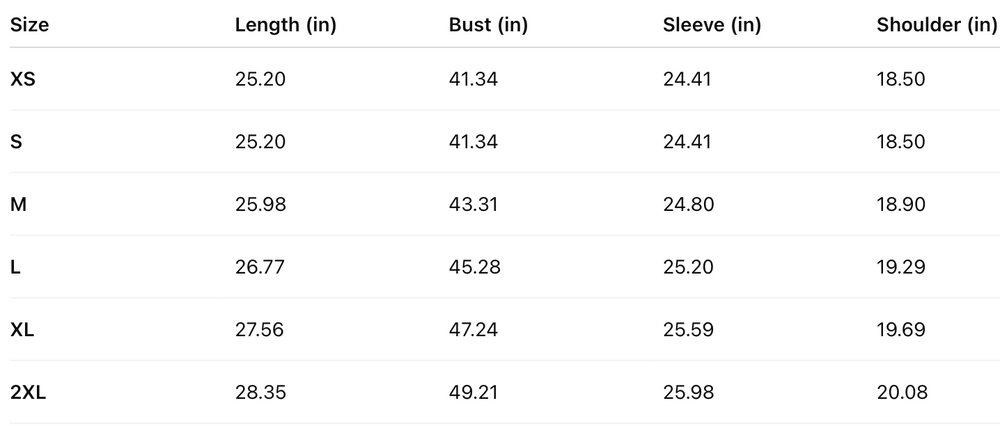The height and width of the screenshot is (426, 1000).
Task: Click the 2XL length value 28.35
Action: click(260, 393)
